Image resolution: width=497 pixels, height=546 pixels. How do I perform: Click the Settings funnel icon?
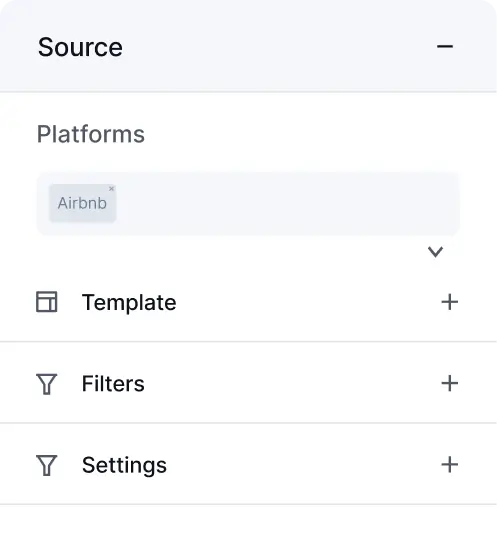pyautogui.click(x=47, y=465)
